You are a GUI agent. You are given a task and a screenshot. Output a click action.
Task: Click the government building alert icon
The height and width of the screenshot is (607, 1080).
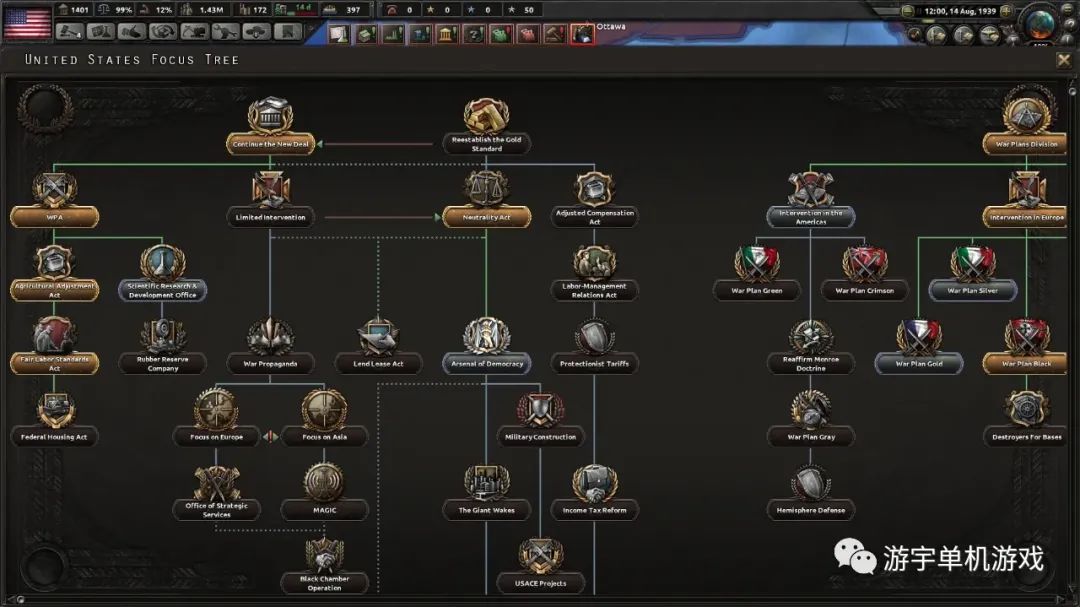(447, 34)
